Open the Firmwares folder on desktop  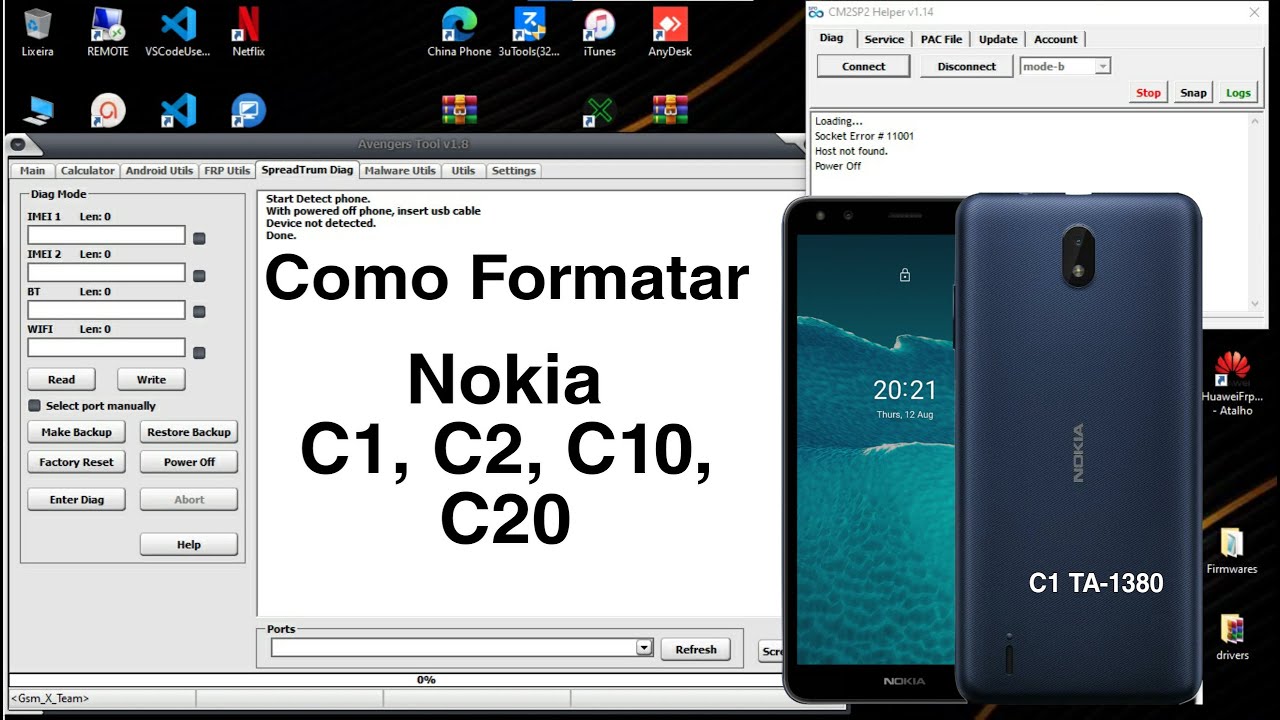(x=1232, y=551)
